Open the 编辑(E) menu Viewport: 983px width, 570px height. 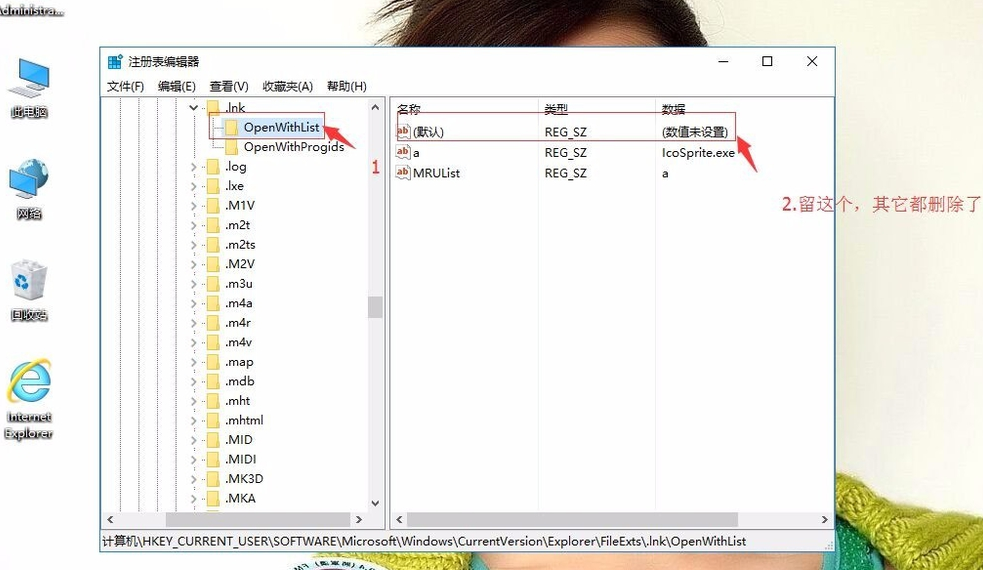coord(177,86)
